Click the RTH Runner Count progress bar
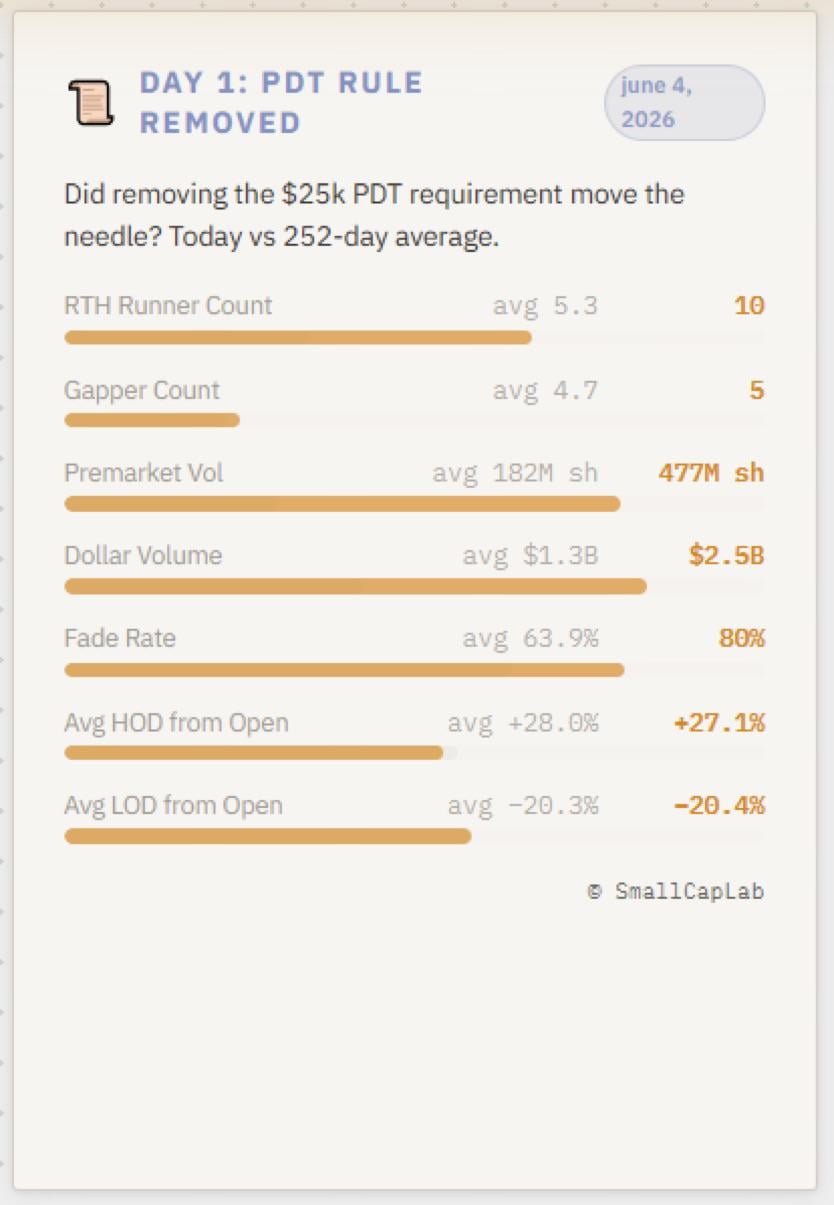834x1205 pixels. (414, 337)
